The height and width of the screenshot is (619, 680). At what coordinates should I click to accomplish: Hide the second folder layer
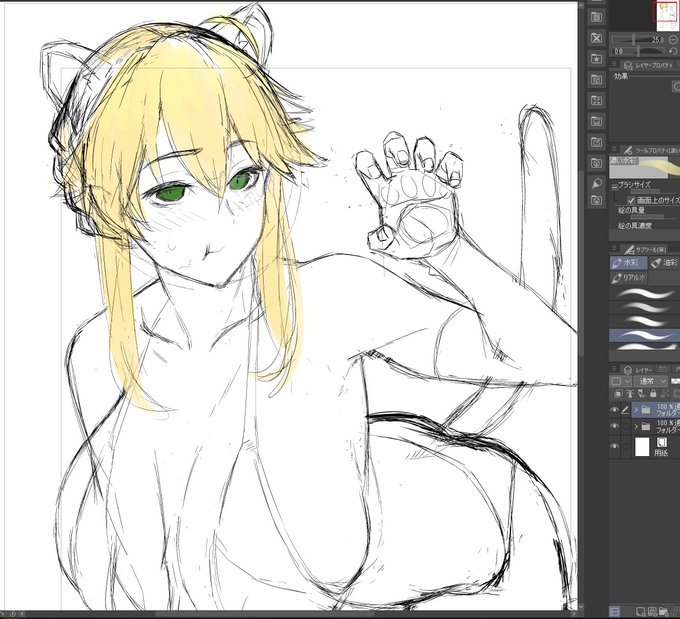coord(614,426)
